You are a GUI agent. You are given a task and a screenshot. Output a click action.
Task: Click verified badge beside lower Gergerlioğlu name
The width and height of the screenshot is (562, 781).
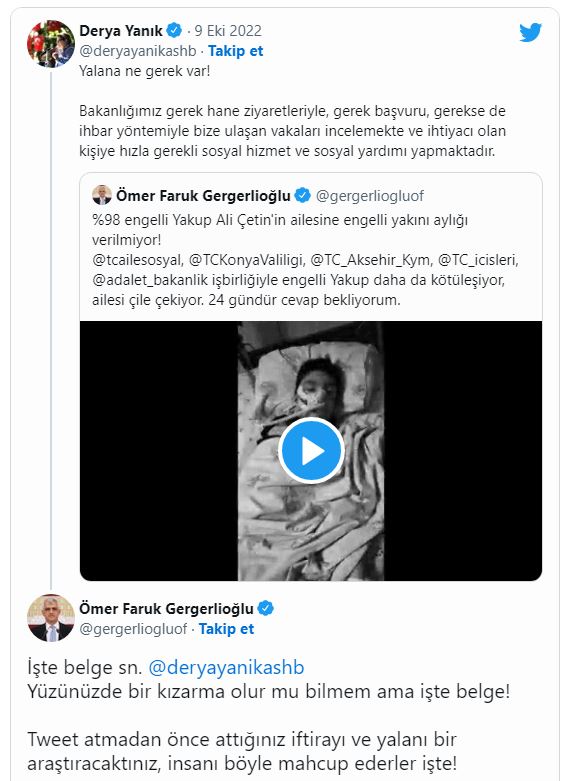click(266, 608)
